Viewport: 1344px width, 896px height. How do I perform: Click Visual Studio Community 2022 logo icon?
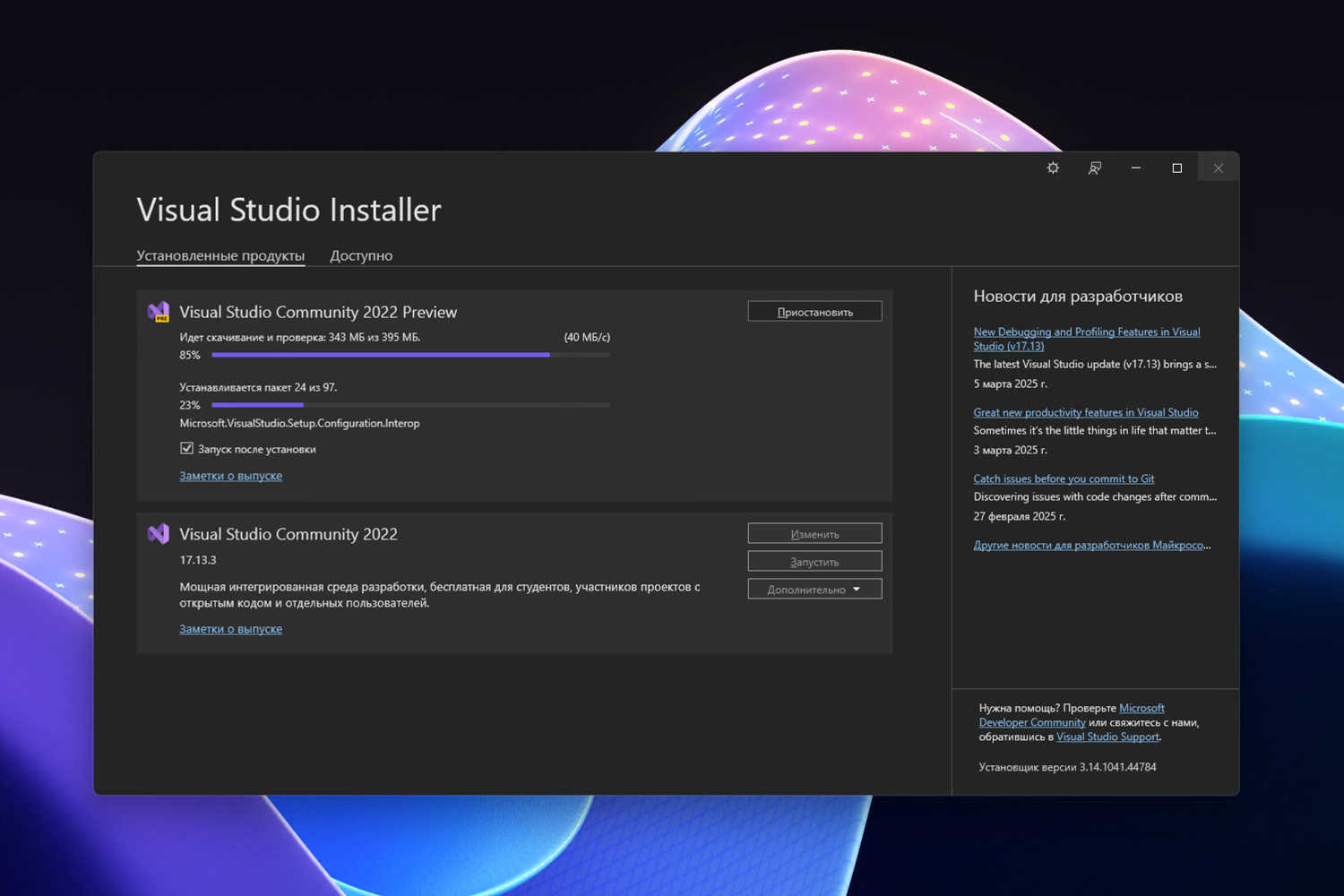point(159,534)
